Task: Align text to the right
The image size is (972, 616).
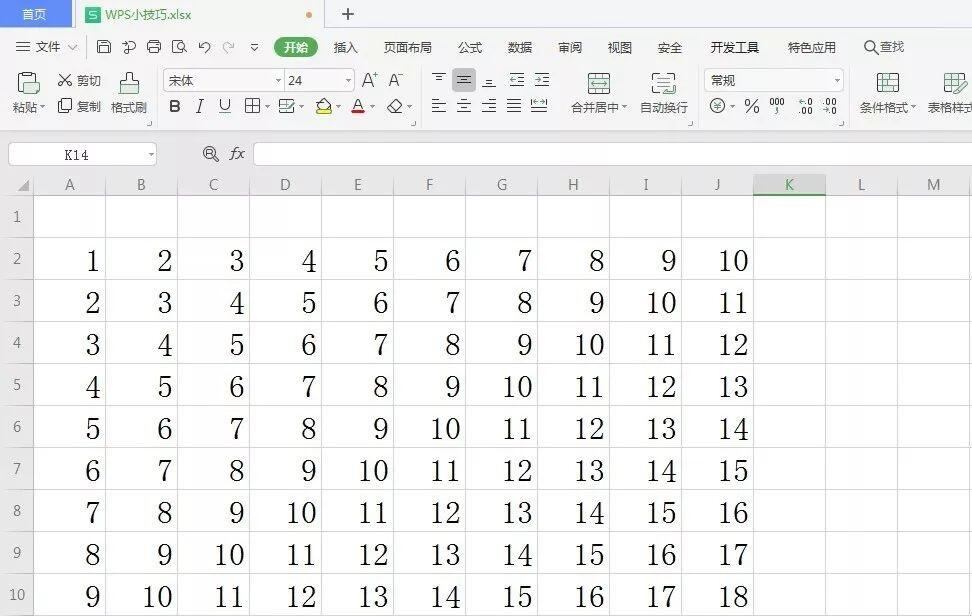Action: point(489,106)
